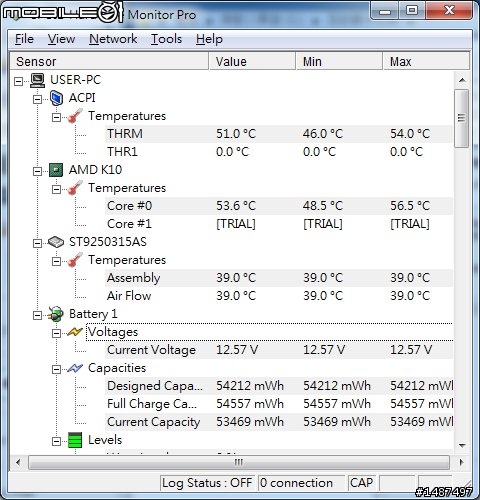Image resolution: width=480 pixels, height=500 pixels.
Task: Click the Sensor column header
Action: tap(109, 61)
